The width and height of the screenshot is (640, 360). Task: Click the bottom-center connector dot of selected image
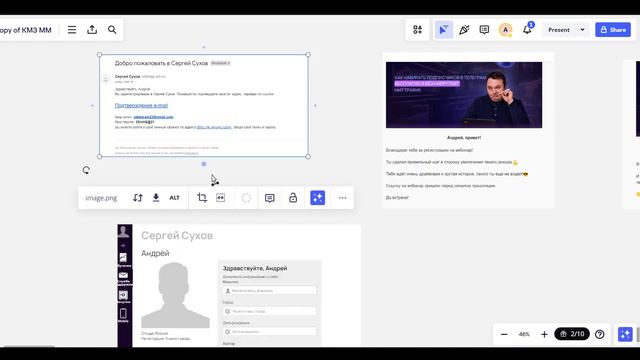tap(204, 164)
